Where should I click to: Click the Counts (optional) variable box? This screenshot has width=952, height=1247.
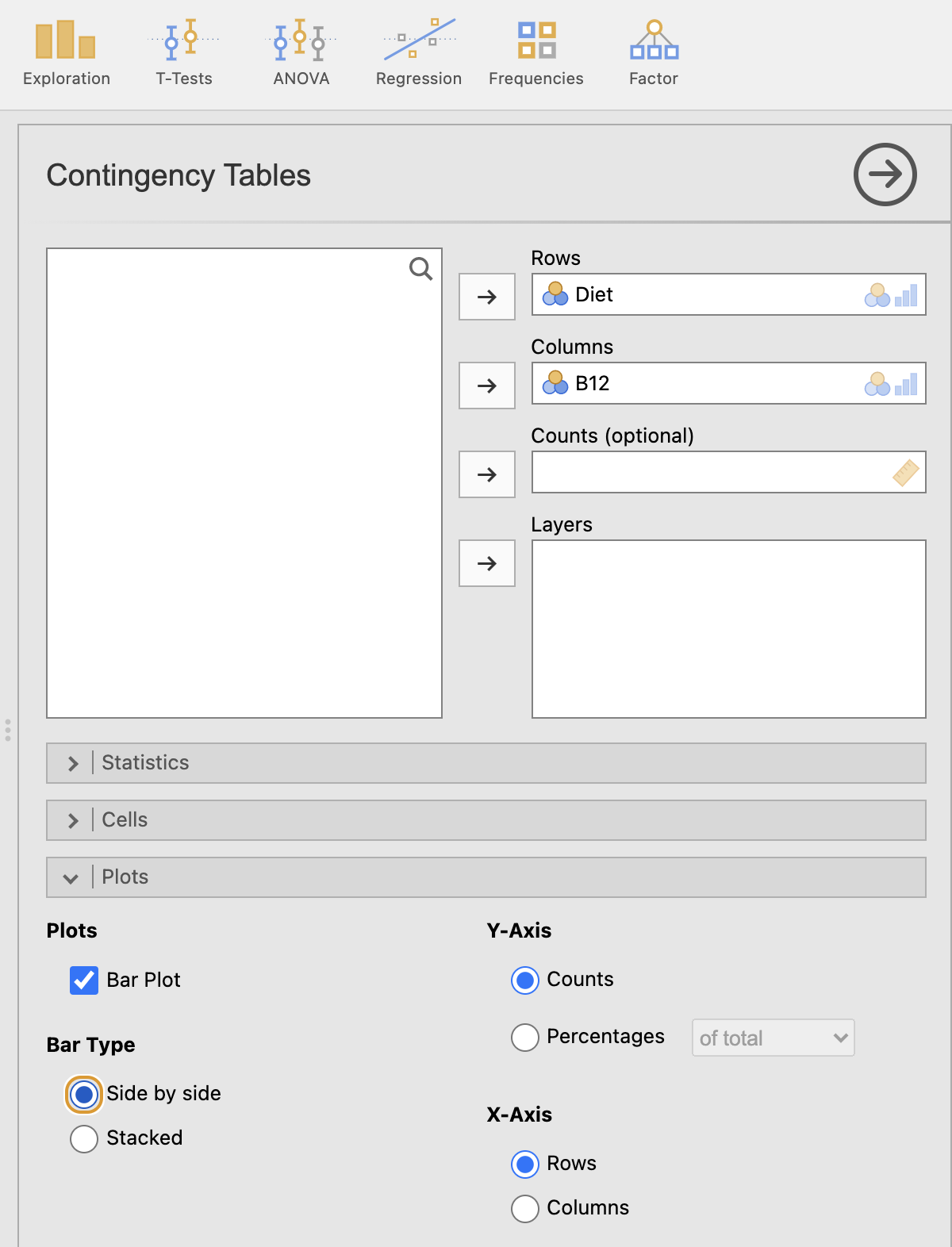714,473
